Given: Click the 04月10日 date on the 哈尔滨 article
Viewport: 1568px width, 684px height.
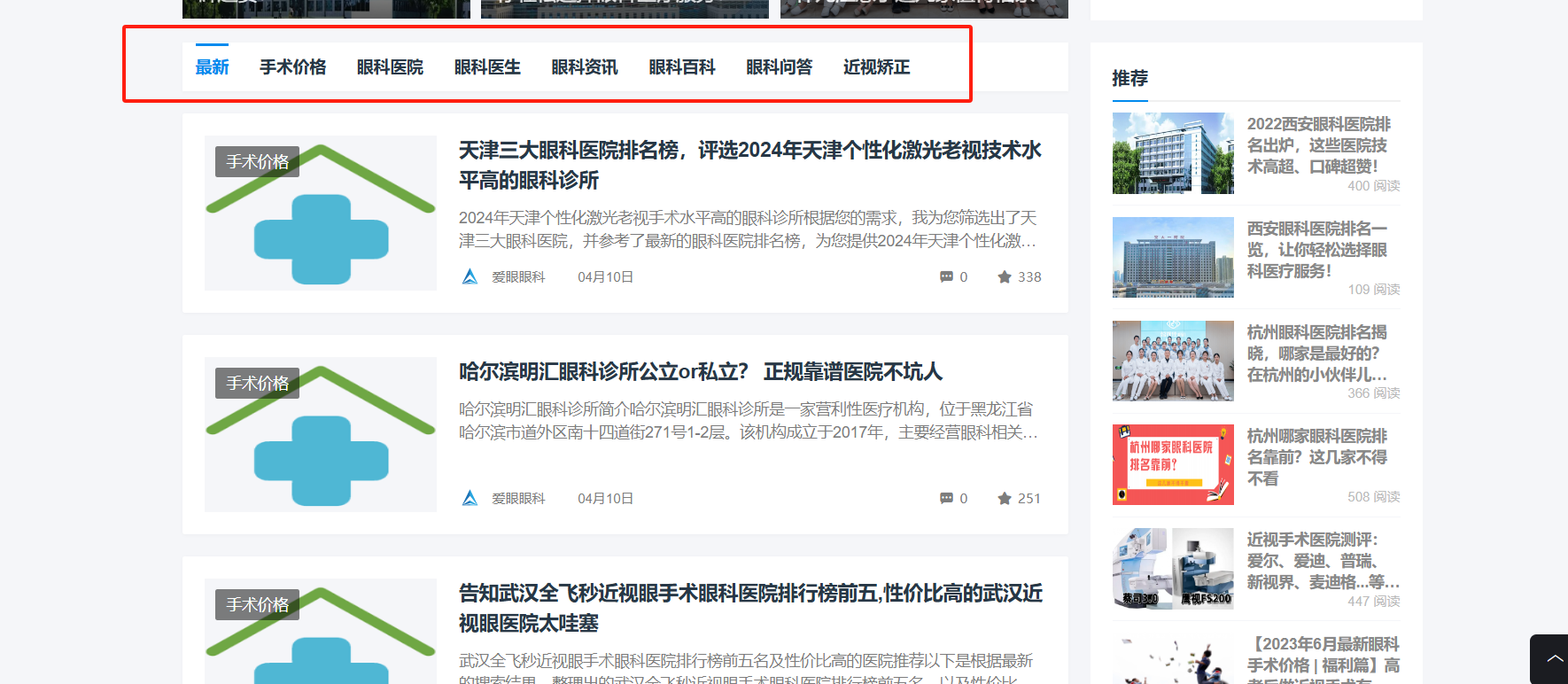Looking at the screenshot, I should pos(606,499).
